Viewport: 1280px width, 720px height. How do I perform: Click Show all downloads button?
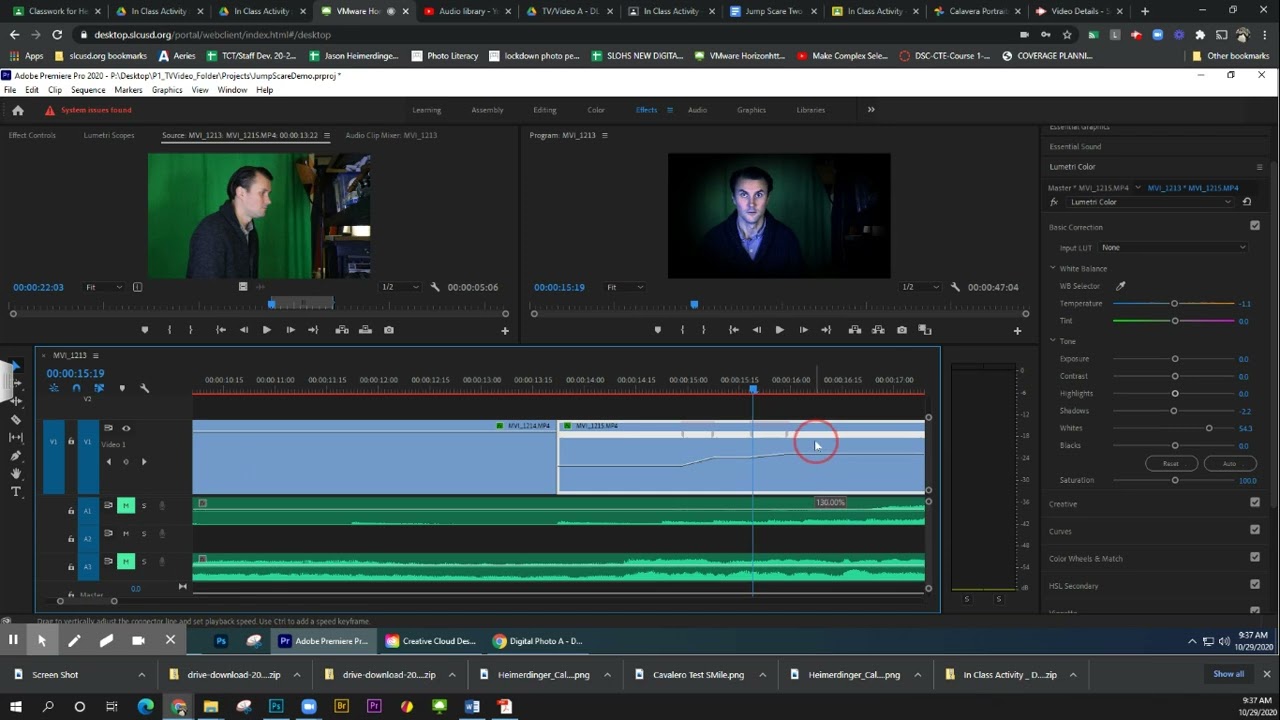[x=1229, y=674]
